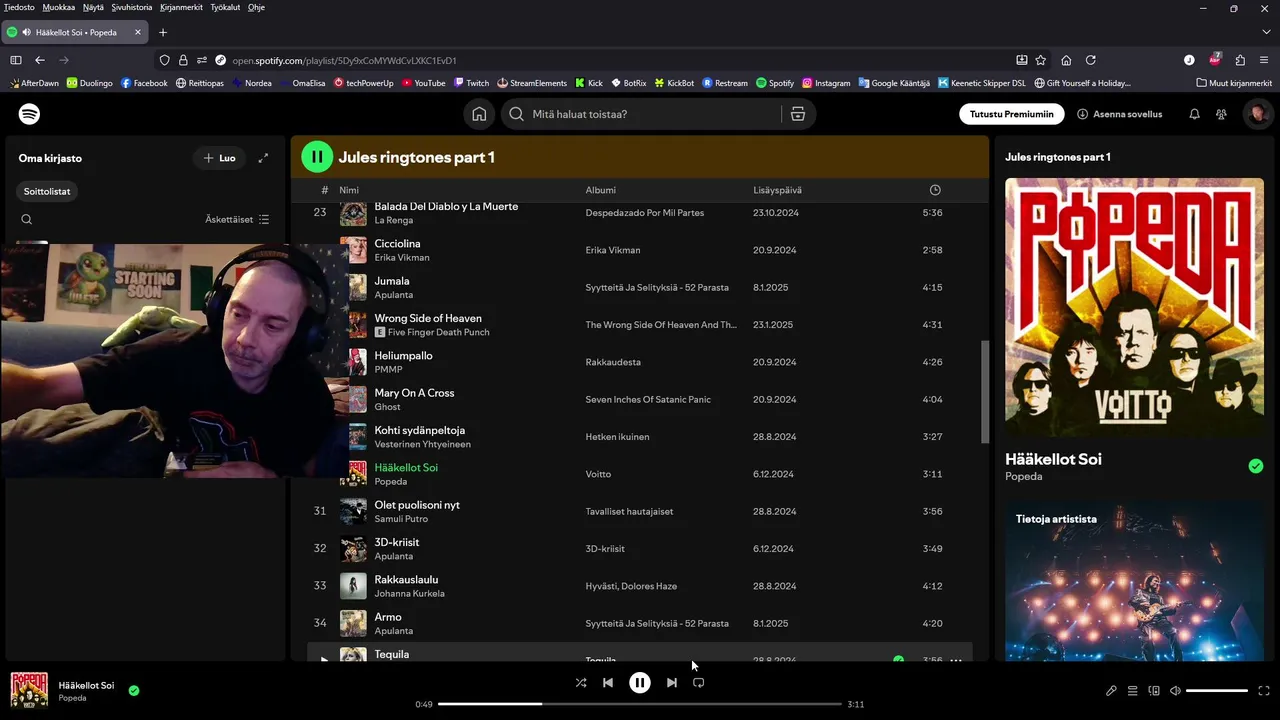Click the Asenna sovellus link

pos(1120,114)
